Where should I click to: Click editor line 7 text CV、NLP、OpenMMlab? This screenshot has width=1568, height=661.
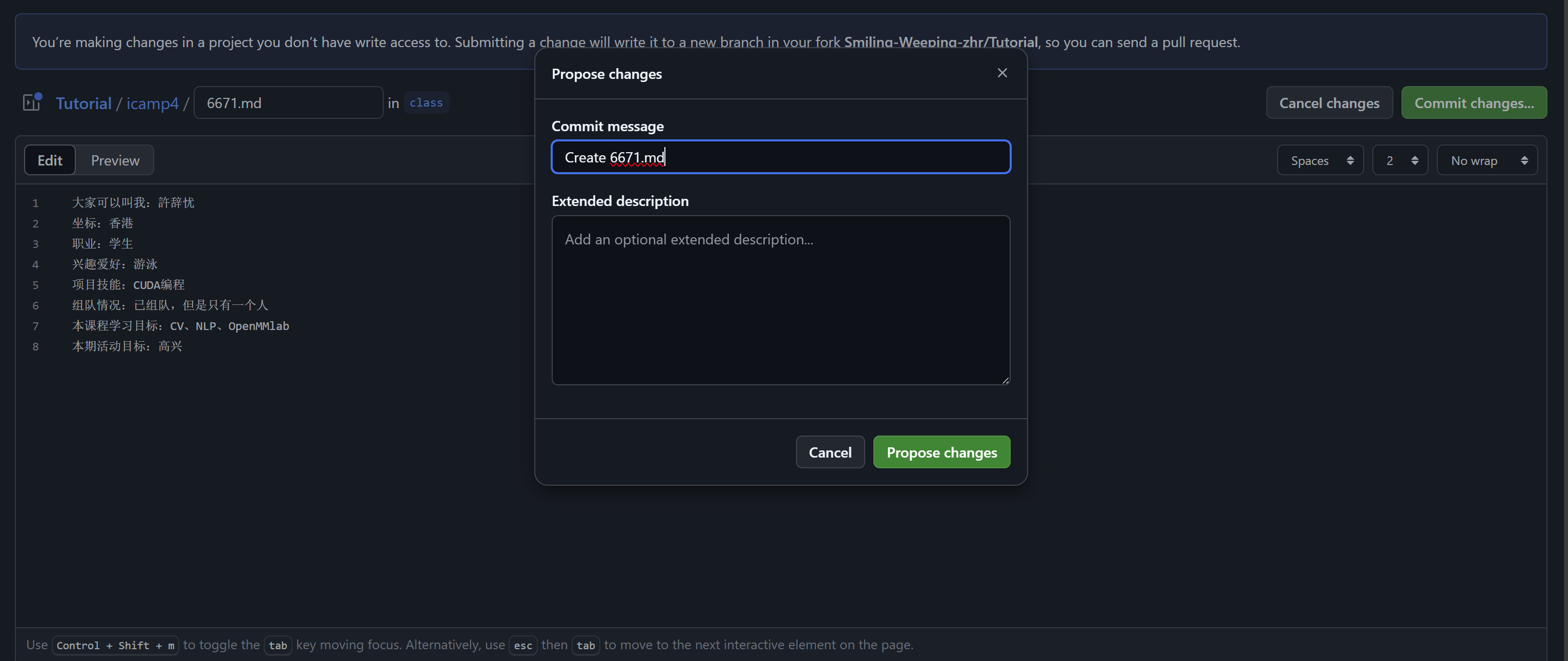(229, 325)
